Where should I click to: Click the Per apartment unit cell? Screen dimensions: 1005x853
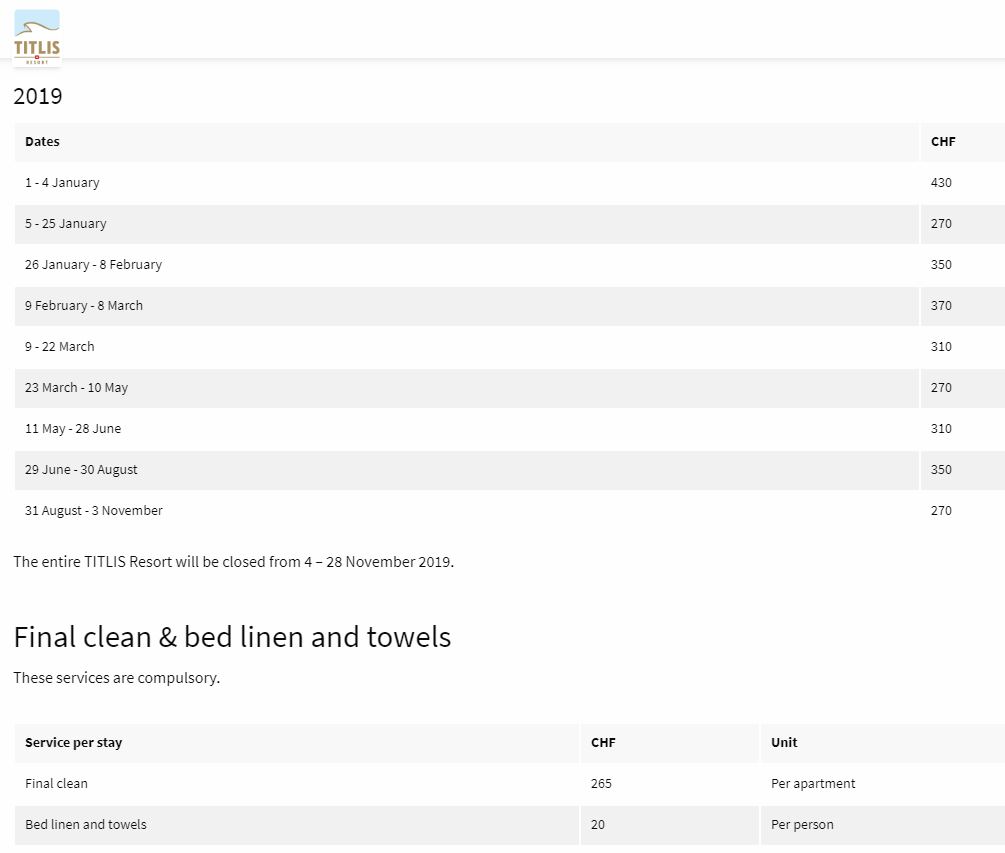(x=813, y=784)
